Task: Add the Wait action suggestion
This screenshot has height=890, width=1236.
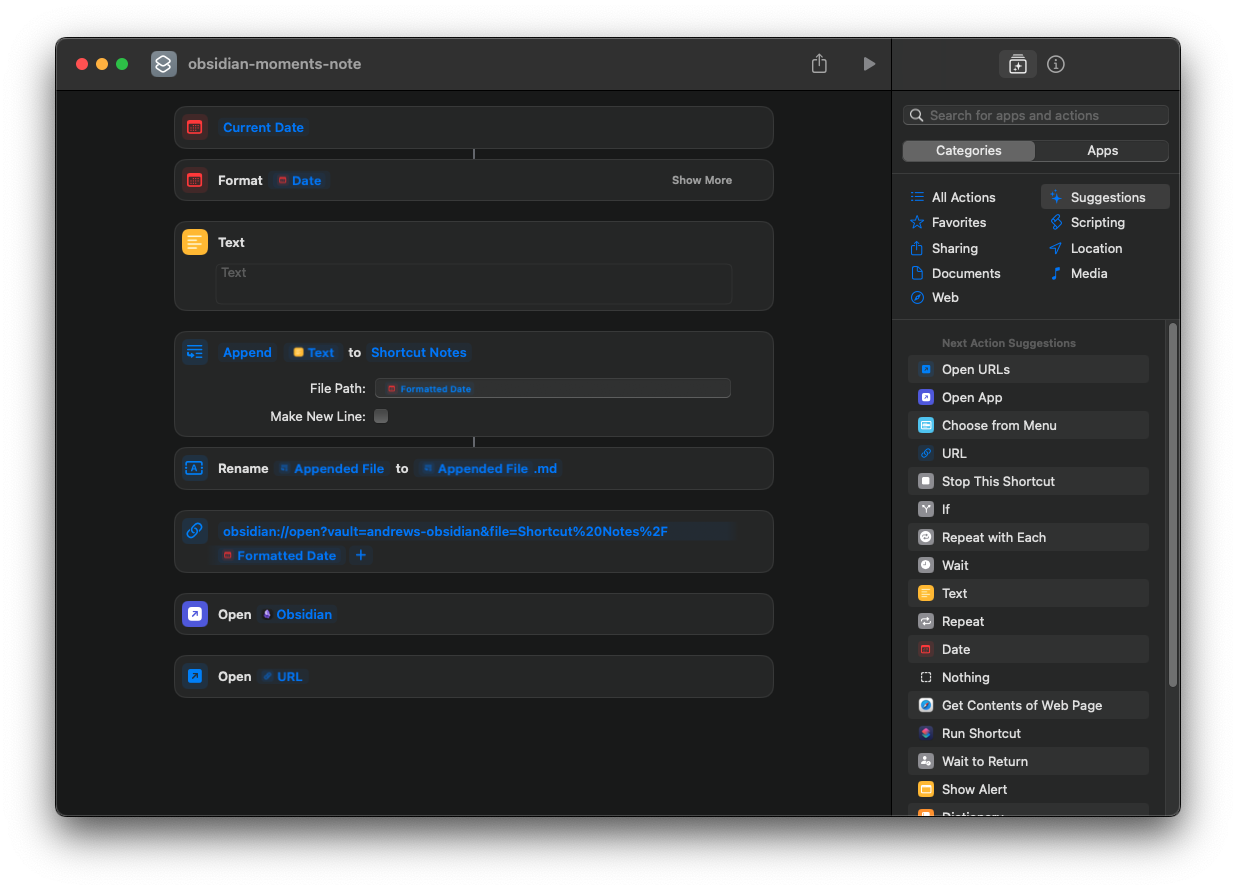Action: (1028, 565)
